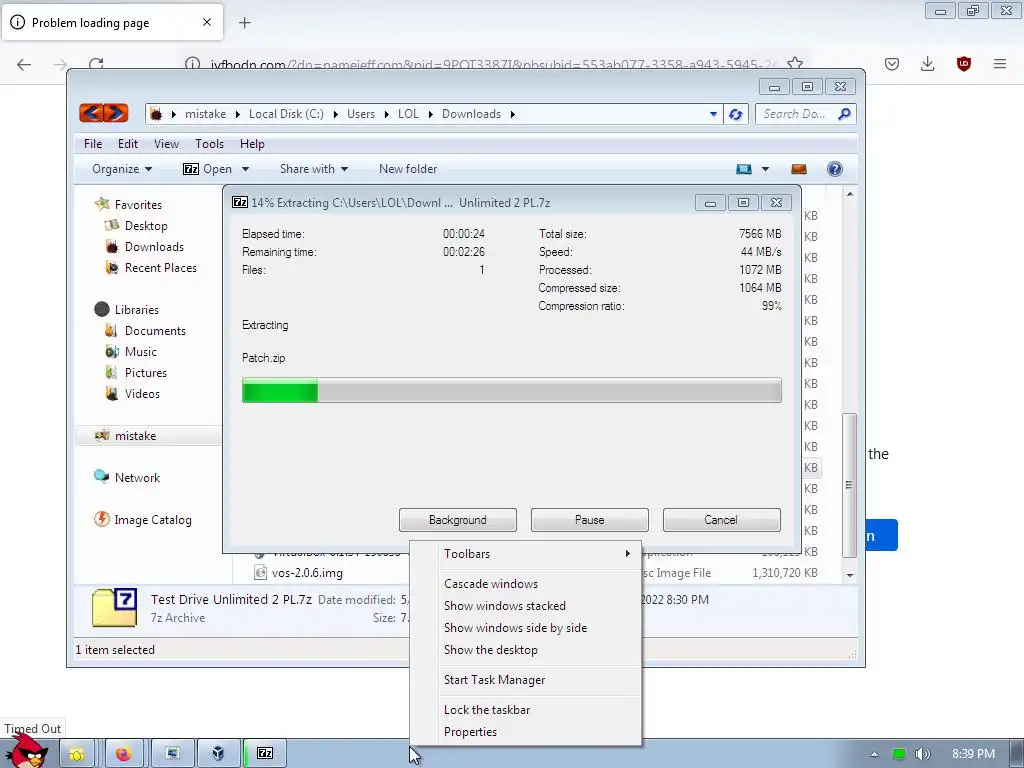Click the Explorer vertical scrollbar thumb
The image size is (1024, 768).
click(849, 485)
